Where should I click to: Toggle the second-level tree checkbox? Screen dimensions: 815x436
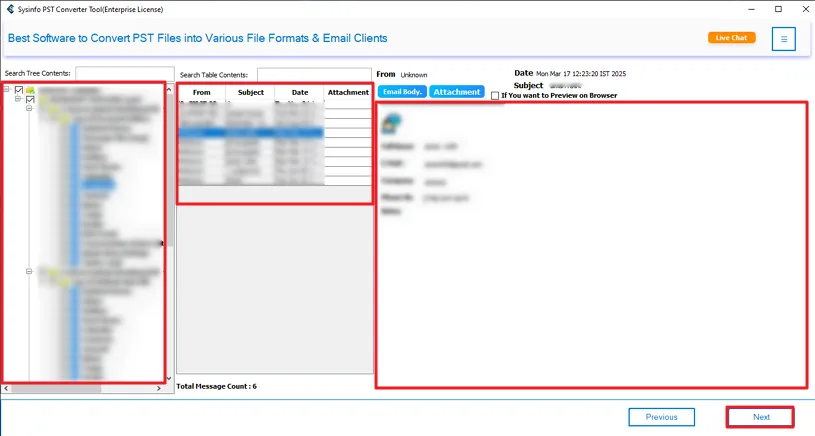[30, 99]
